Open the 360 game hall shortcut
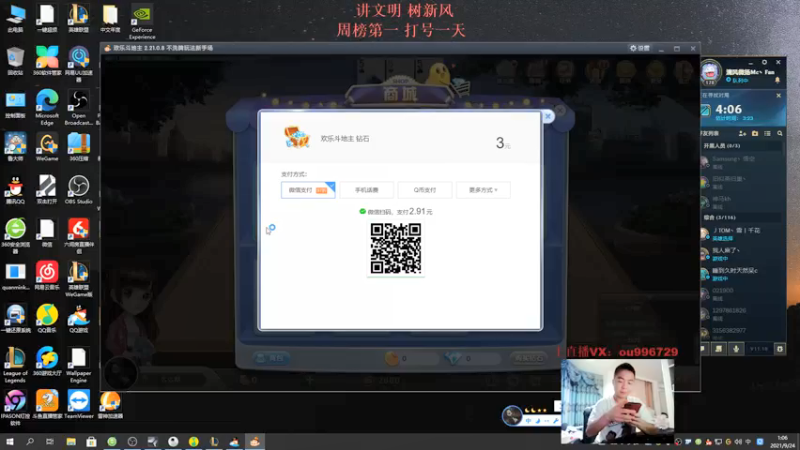 (47, 362)
